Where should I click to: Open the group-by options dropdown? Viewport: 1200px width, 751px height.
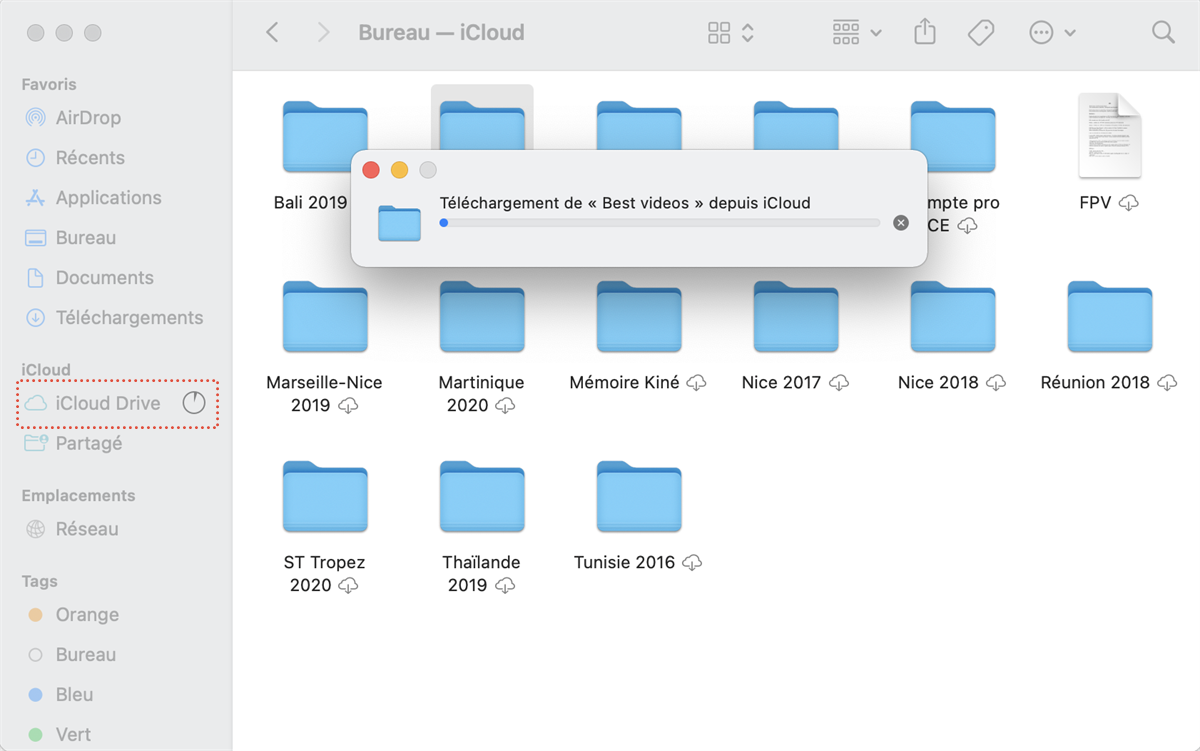[x=857, y=33]
